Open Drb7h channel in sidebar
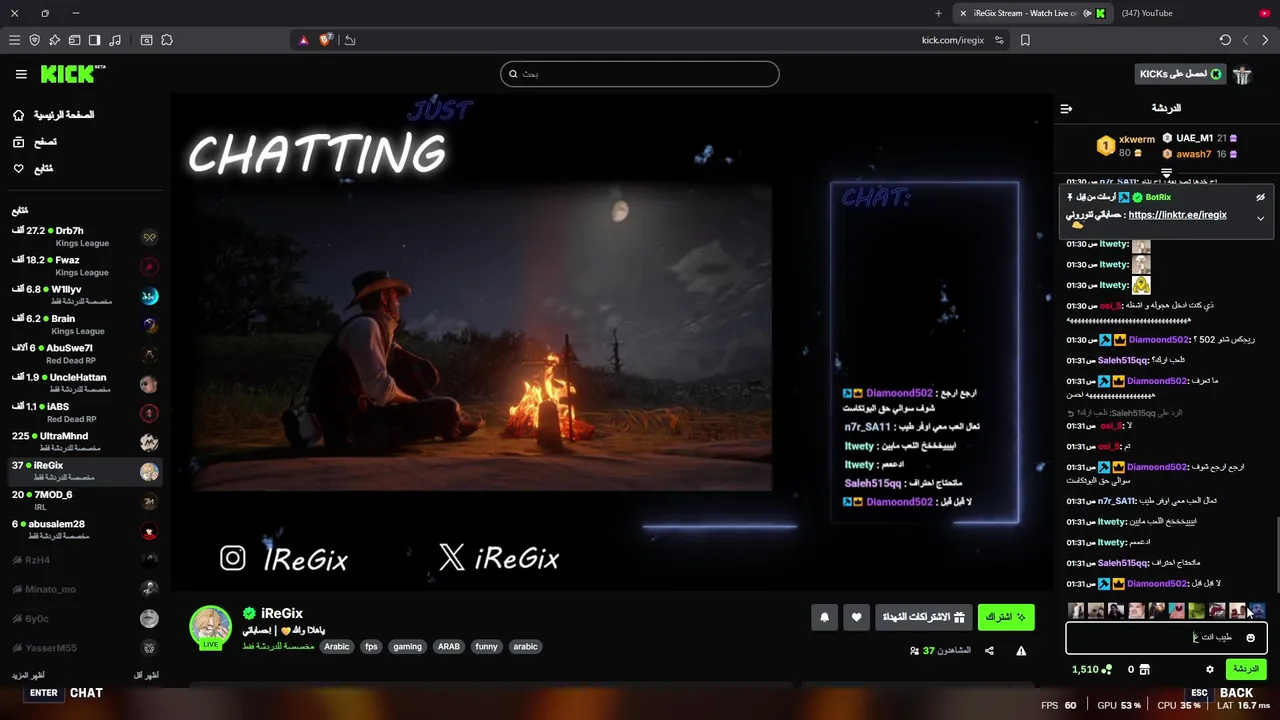Image resolution: width=1280 pixels, height=720 pixels. [x=84, y=237]
